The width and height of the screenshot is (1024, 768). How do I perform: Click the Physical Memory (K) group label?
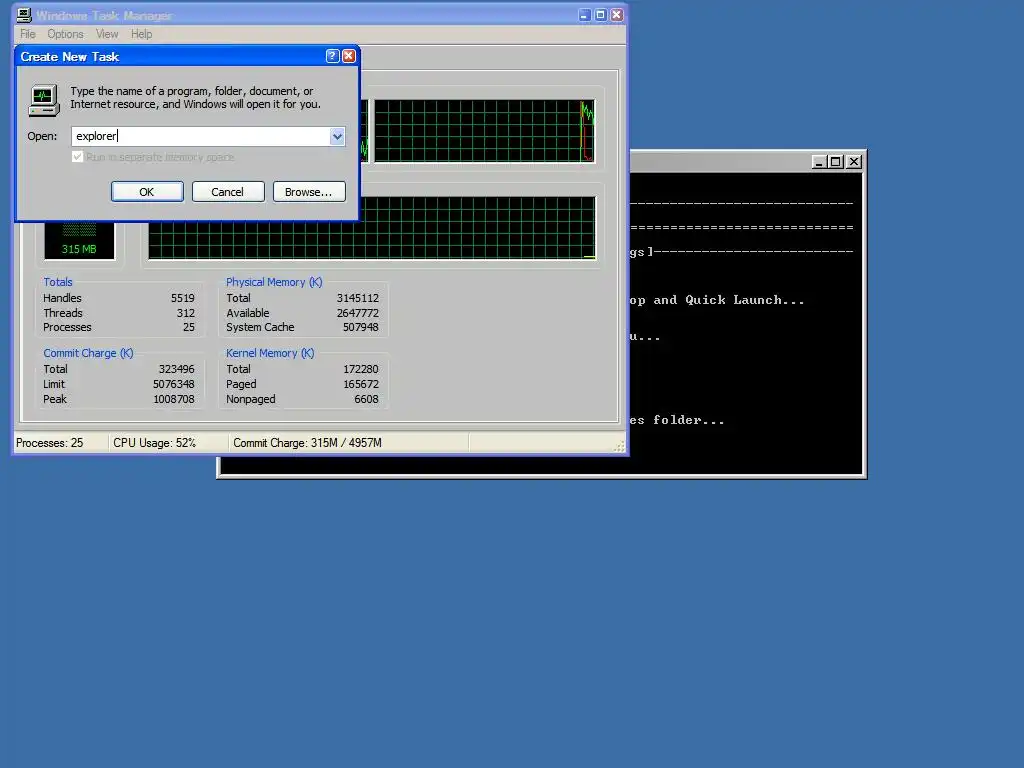coord(274,282)
